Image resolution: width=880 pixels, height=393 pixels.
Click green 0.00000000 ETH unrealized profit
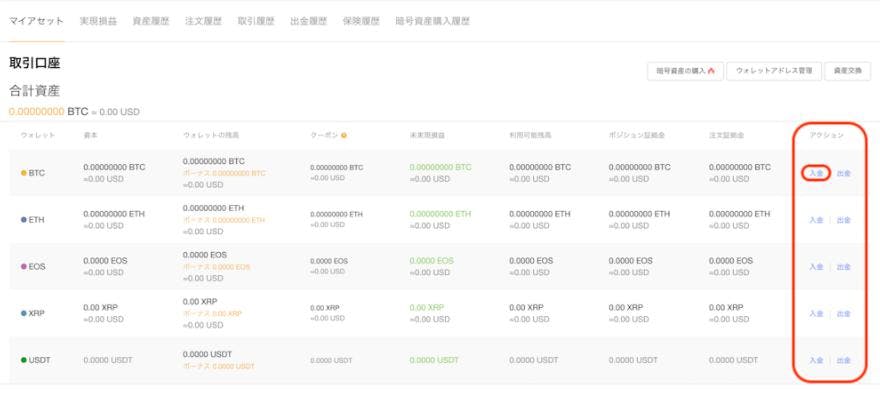click(441, 214)
